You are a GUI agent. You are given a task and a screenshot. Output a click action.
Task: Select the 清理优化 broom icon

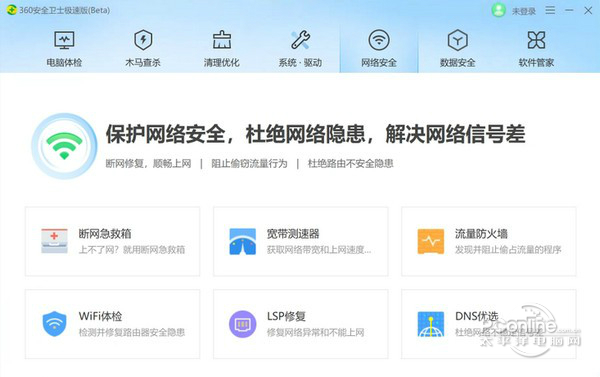click(222, 40)
